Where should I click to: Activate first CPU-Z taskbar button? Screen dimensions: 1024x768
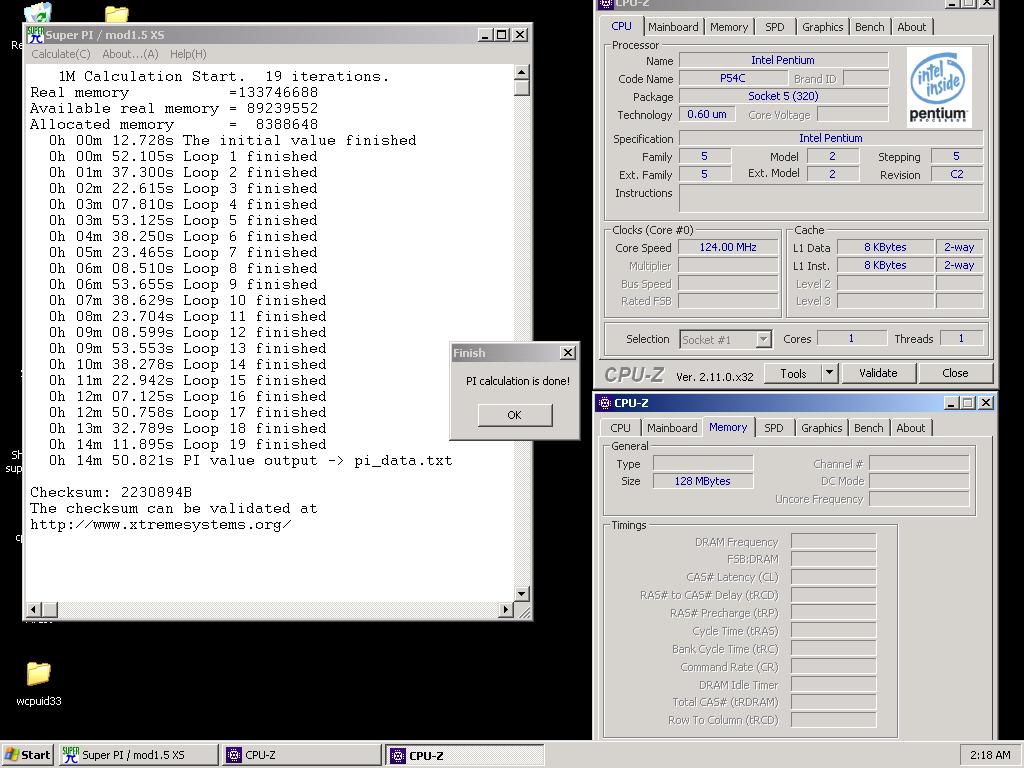coord(301,755)
